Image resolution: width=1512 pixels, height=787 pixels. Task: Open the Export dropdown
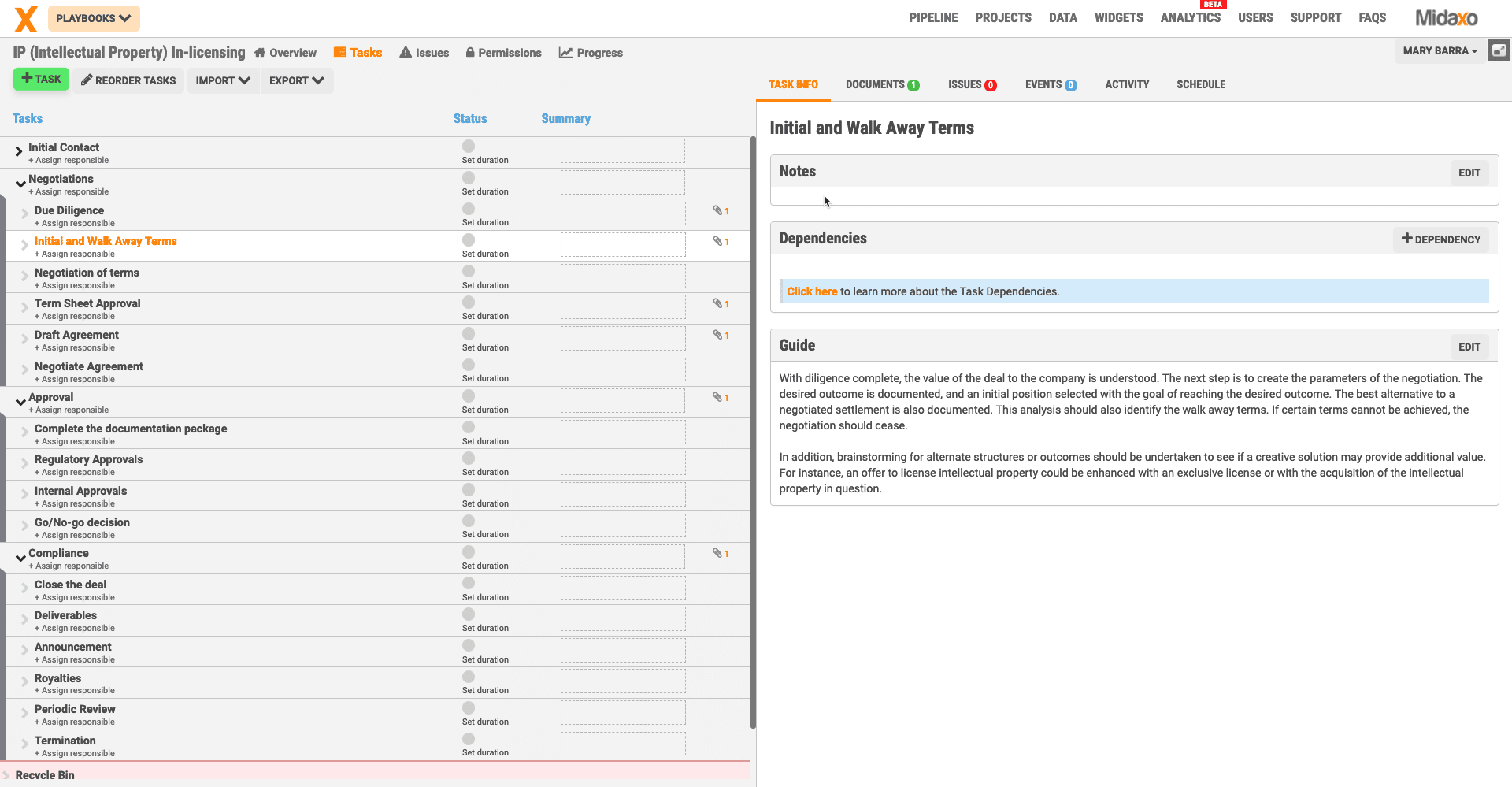tap(296, 80)
